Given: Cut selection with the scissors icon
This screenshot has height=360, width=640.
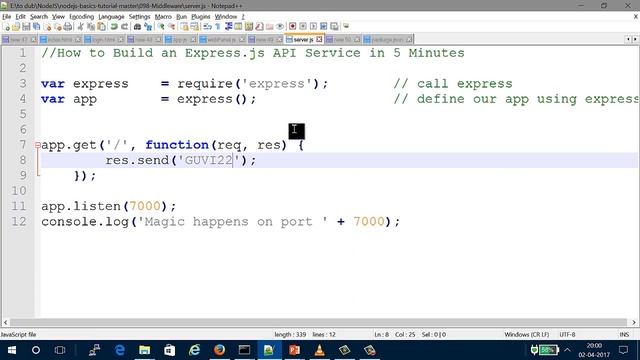Looking at the screenshot, I should point(80,27).
